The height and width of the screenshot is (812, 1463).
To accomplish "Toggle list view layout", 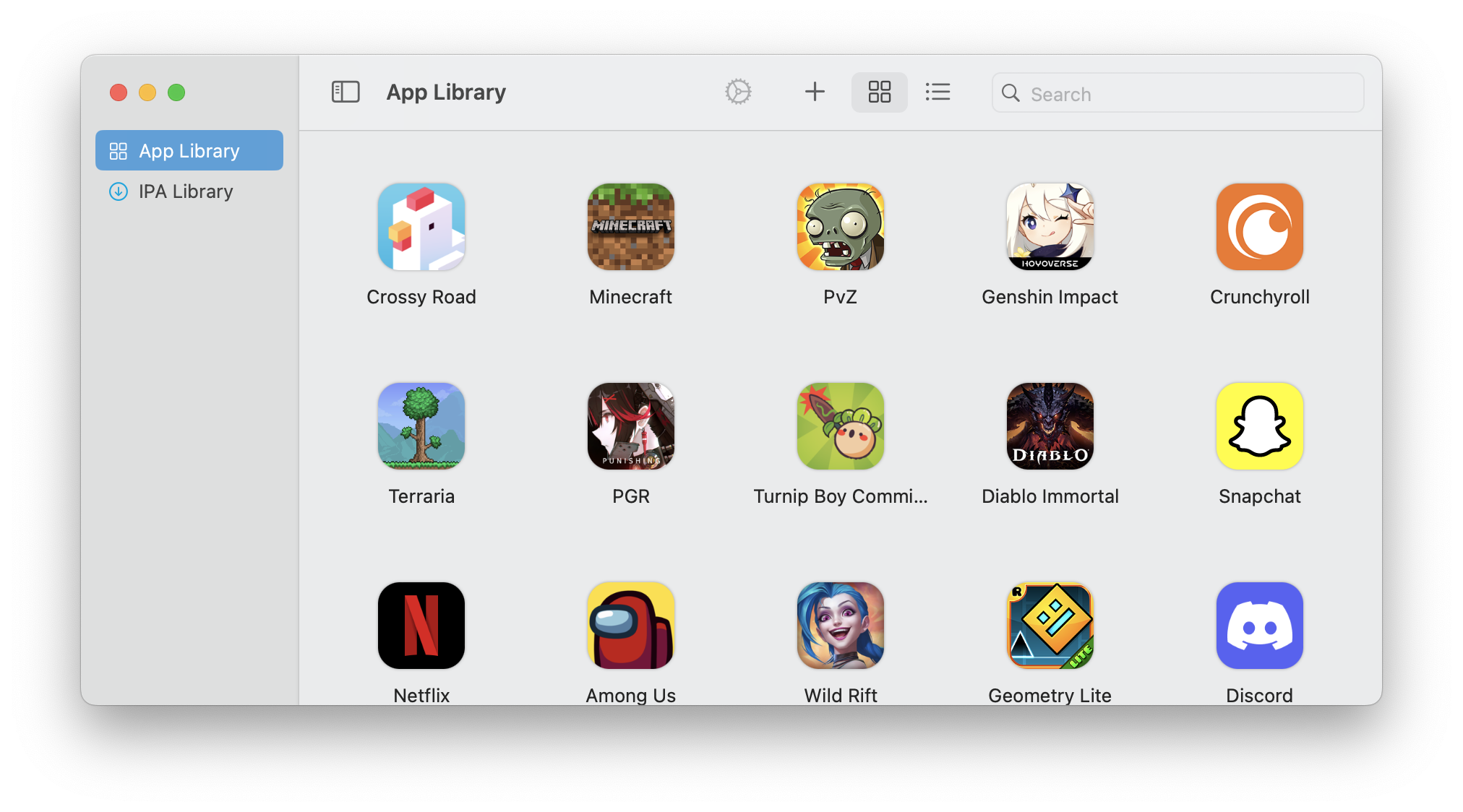I will click(938, 91).
